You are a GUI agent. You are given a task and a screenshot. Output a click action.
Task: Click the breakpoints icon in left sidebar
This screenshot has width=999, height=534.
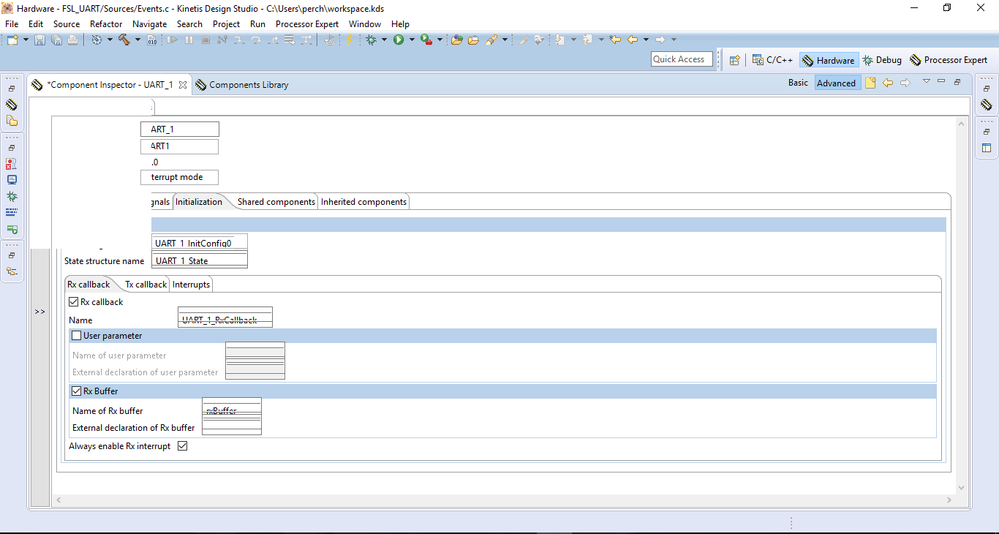point(11,164)
